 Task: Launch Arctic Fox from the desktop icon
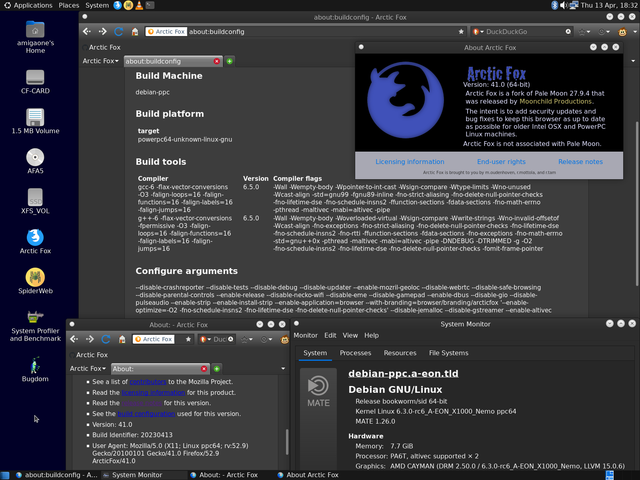[x=35, y=241]
